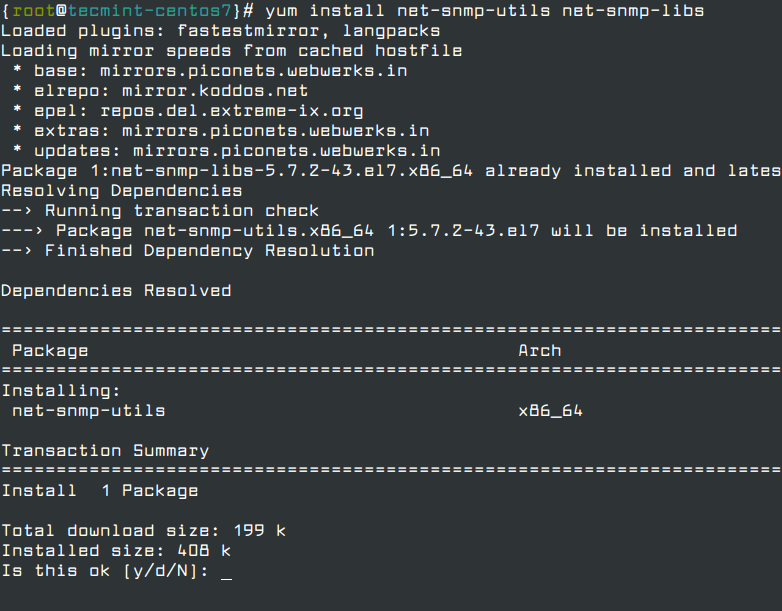Click the root@tecmint-centos7 shell prompt
The width and height of the screenshot is (782, 611).
121,11
